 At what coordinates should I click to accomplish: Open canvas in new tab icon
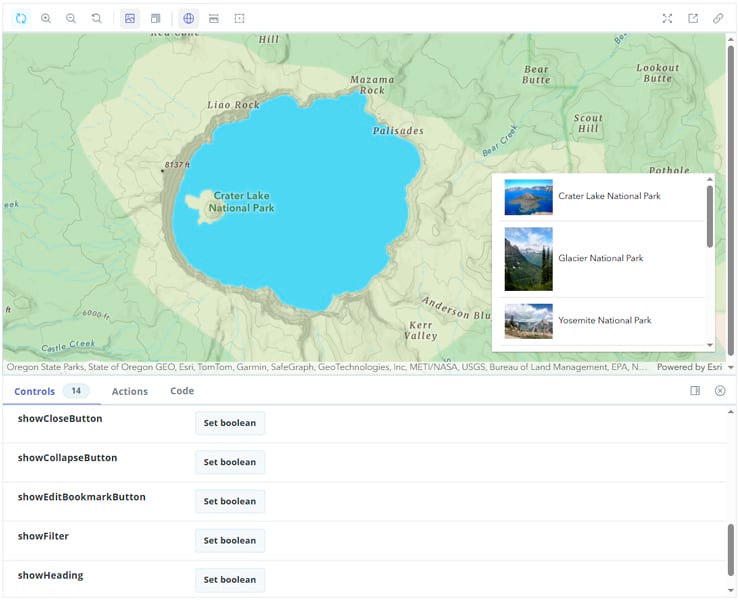(692, 18)
